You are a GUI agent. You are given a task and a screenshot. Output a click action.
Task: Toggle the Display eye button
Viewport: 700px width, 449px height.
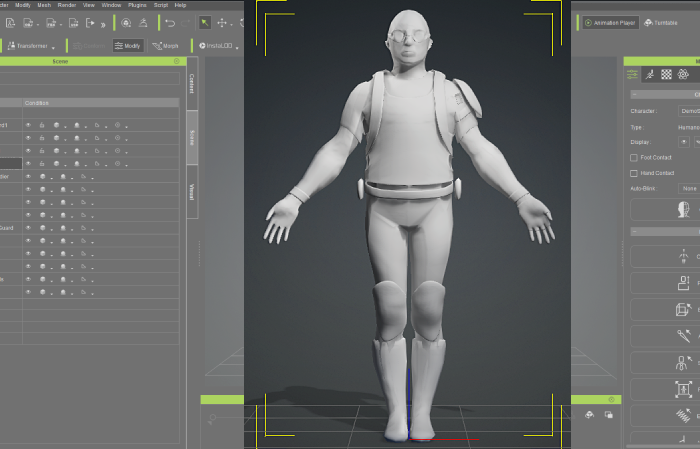(x=683, y=142)
